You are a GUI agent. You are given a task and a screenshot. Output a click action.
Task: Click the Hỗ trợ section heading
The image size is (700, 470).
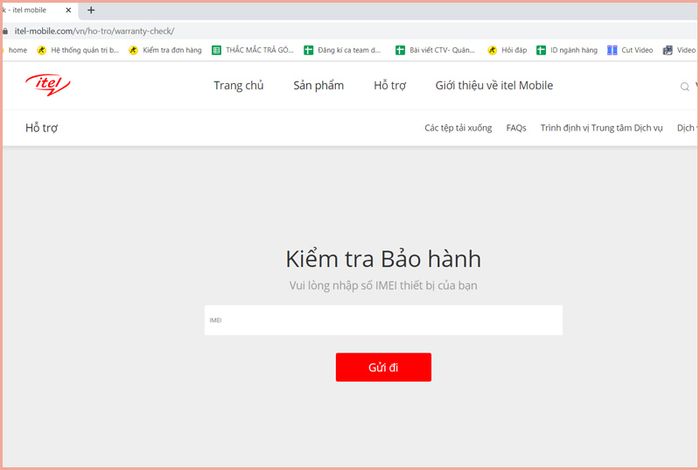coord(42,128)
